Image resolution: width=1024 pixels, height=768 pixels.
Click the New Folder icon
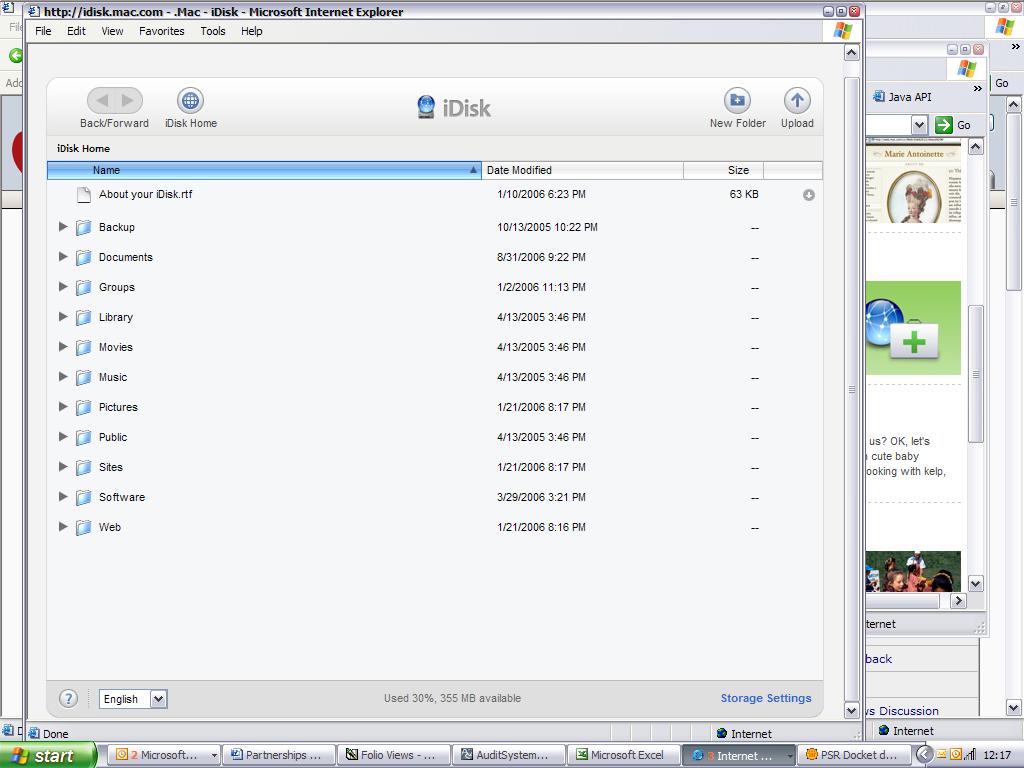(x=737, y=101)
